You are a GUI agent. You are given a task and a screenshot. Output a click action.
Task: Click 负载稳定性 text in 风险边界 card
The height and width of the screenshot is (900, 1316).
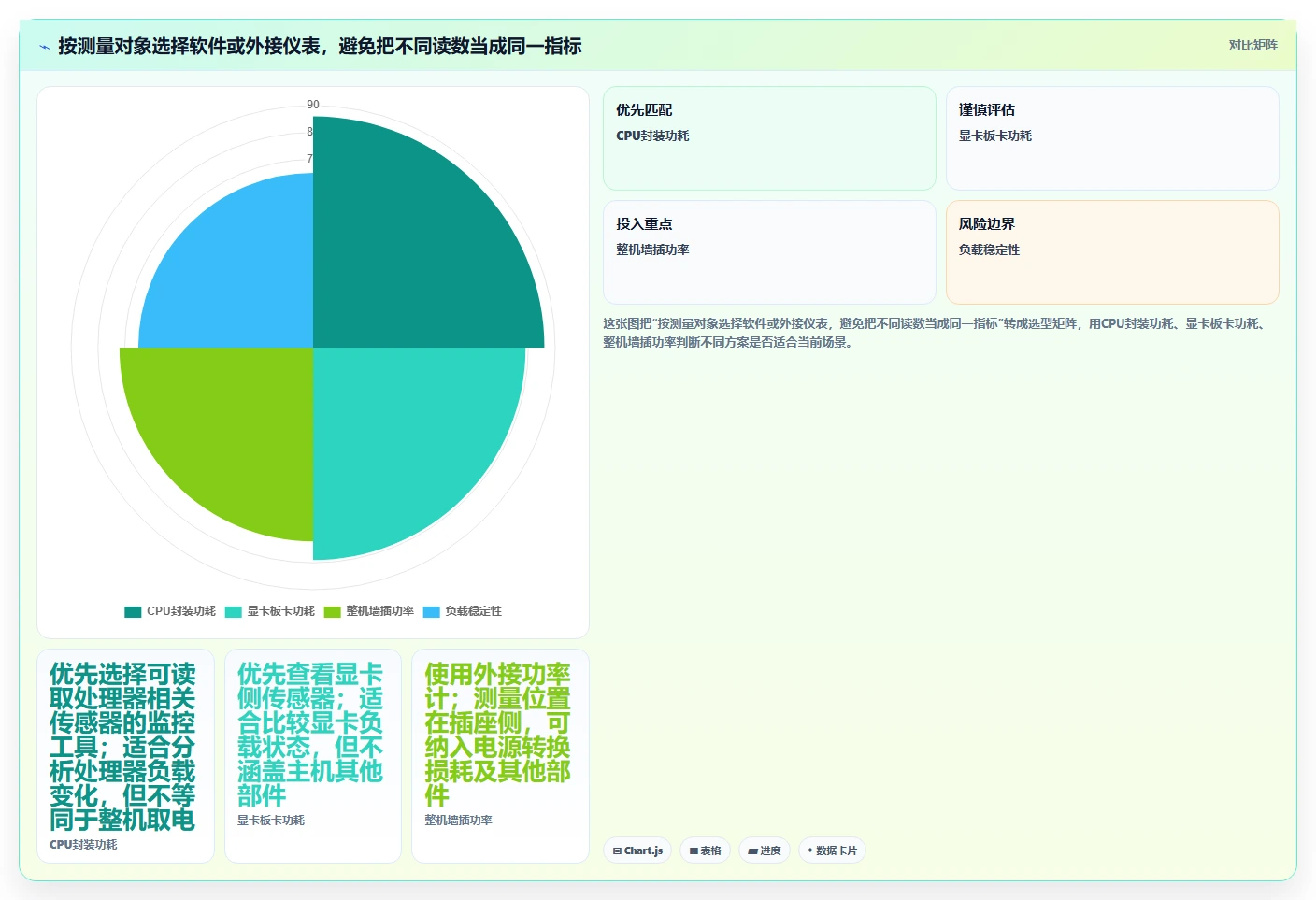pyautogui.click(x=989, y=250)
